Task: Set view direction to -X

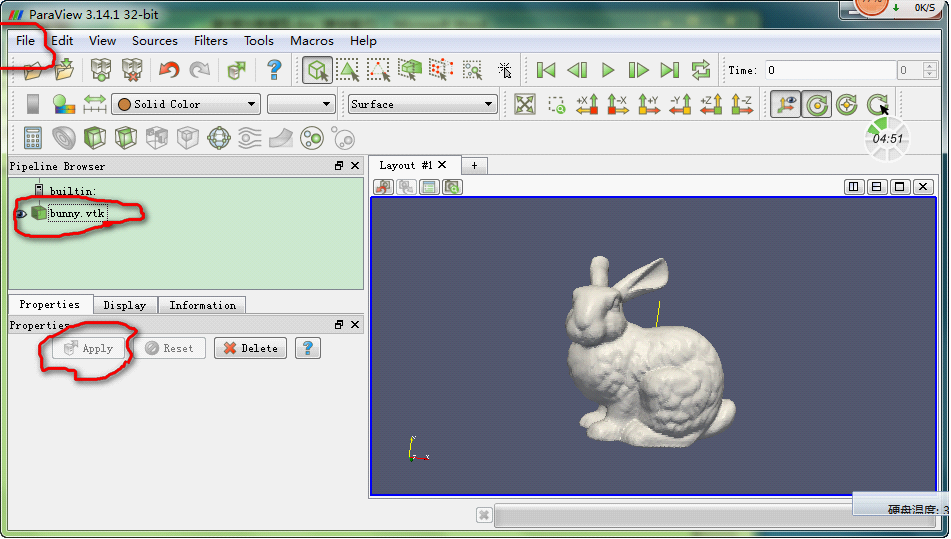Action: pos(618,104)
